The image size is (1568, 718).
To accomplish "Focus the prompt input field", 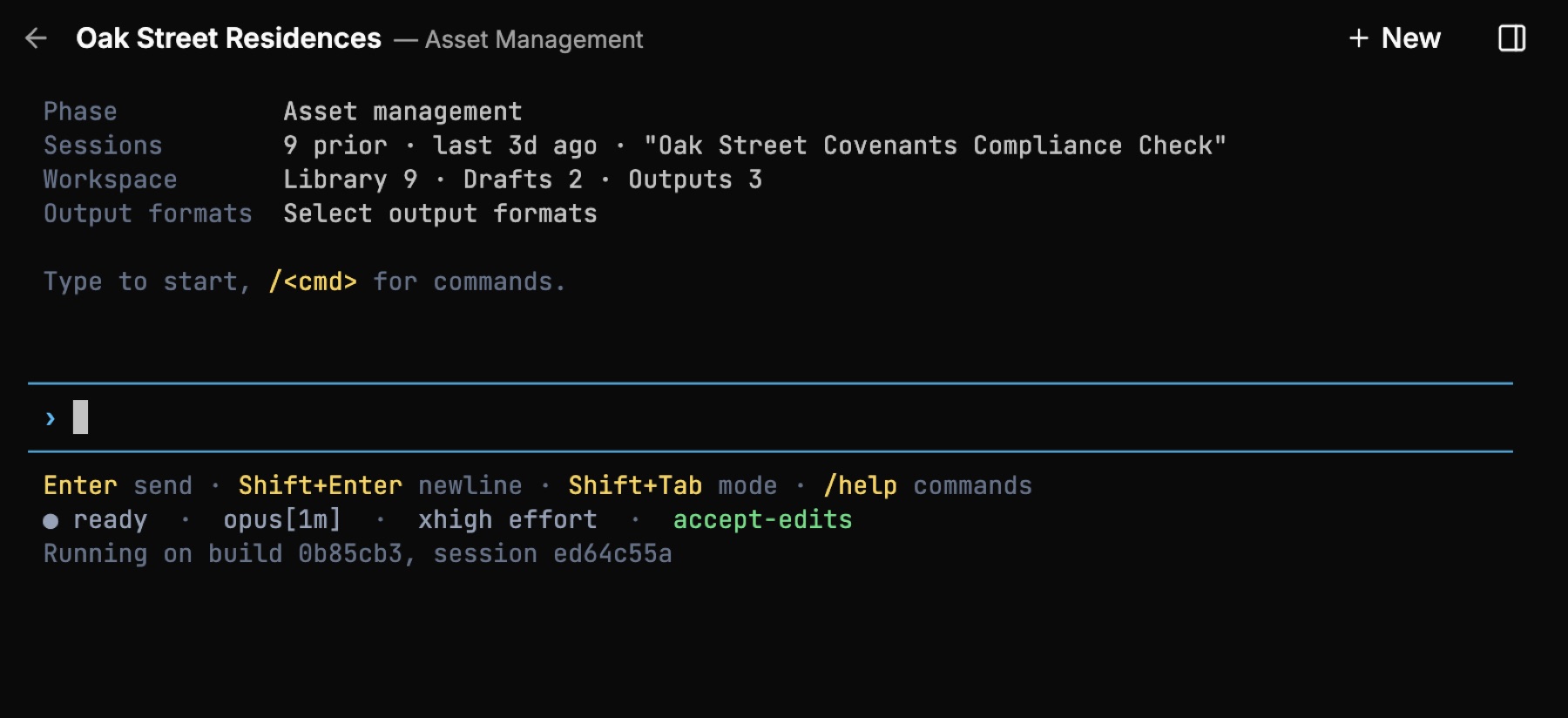I will (x=770, y=417).
